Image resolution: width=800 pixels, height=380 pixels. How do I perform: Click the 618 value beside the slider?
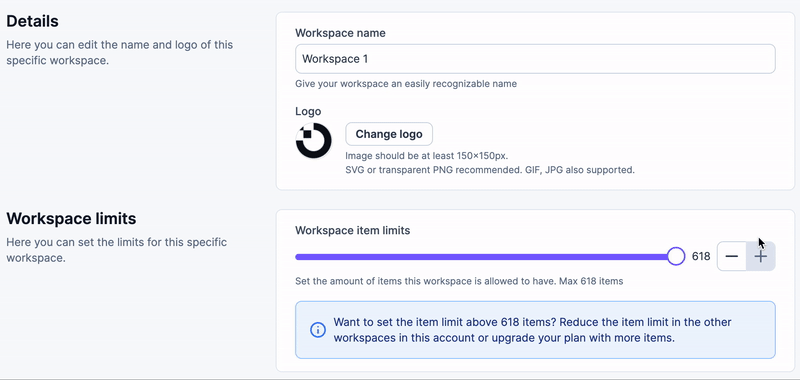click(x=701, y=257)
